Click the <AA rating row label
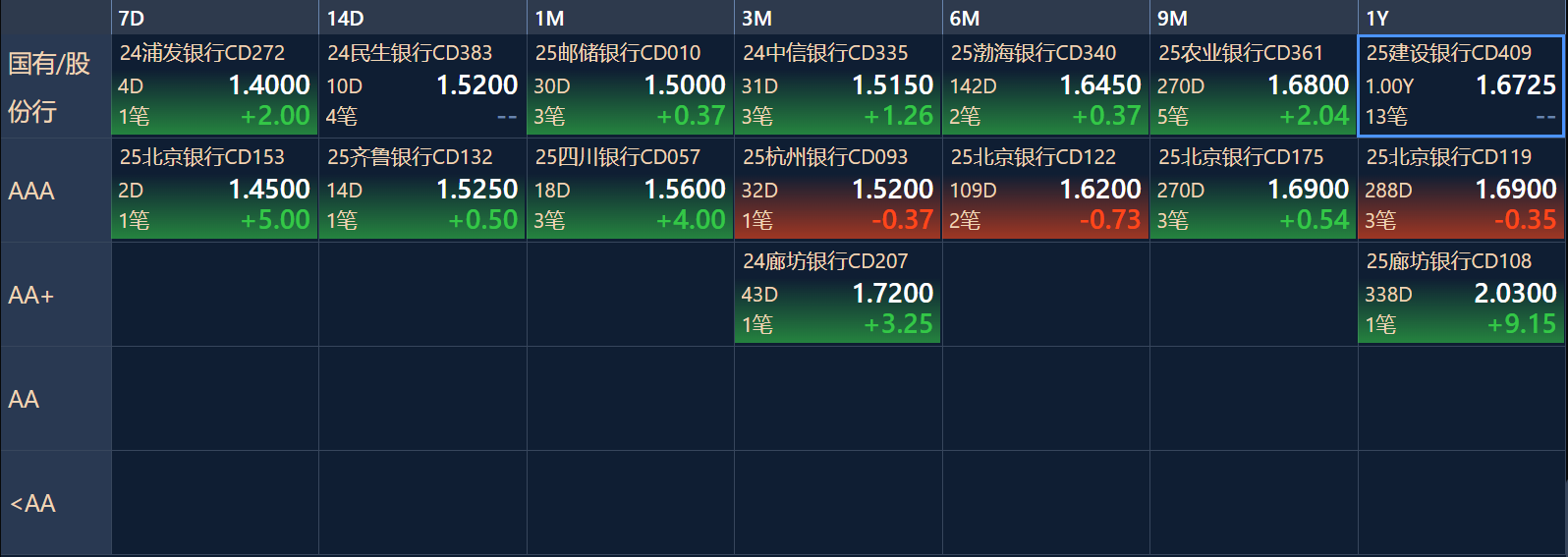This screenshot has width=1568, height=557. [x=55, y=503]
